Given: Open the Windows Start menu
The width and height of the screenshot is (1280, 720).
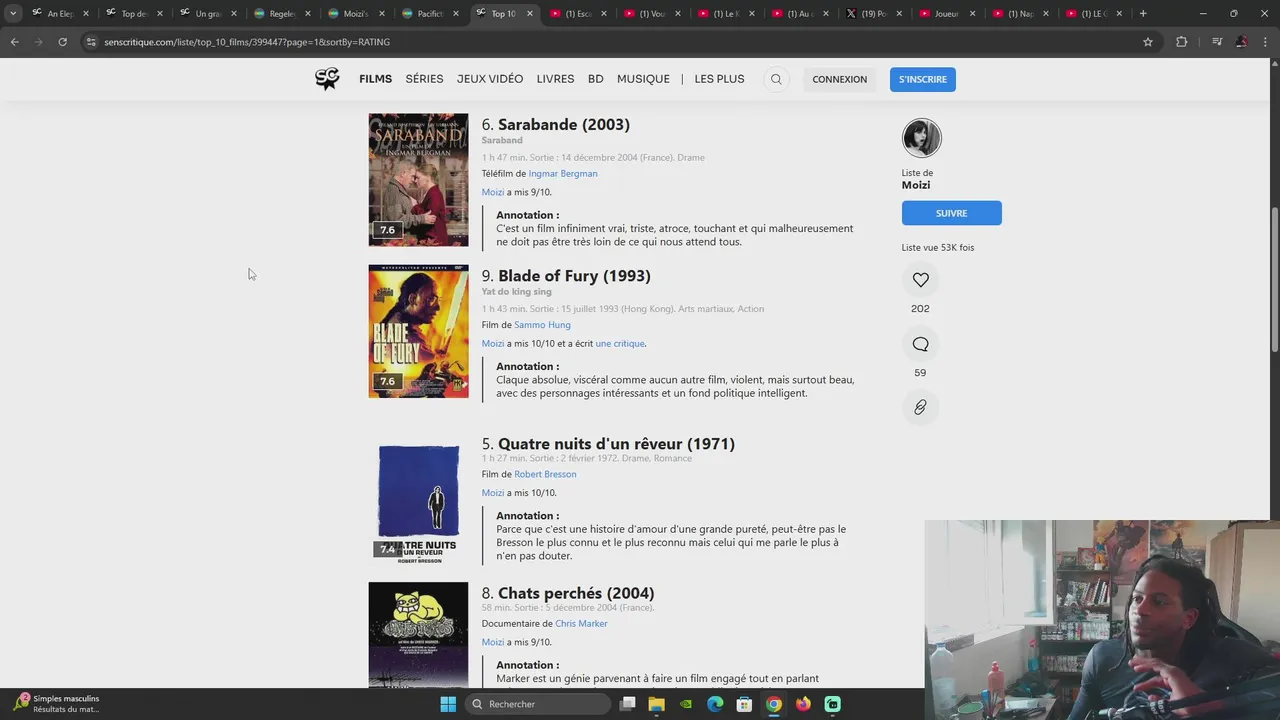Looking at the screenshot, I should tap(448, 704).
